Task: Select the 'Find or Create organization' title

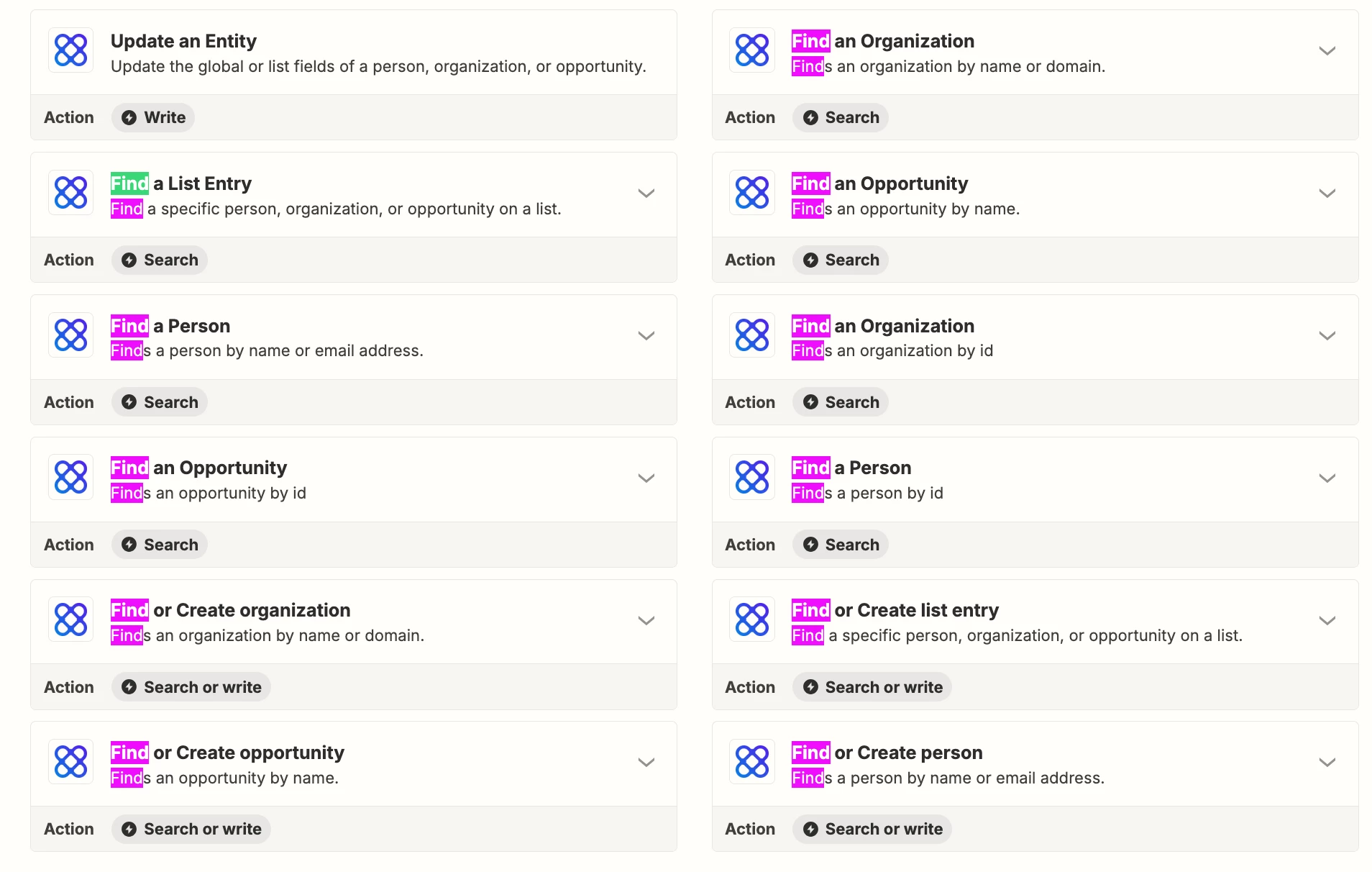Action: click(x=230, y=610)
